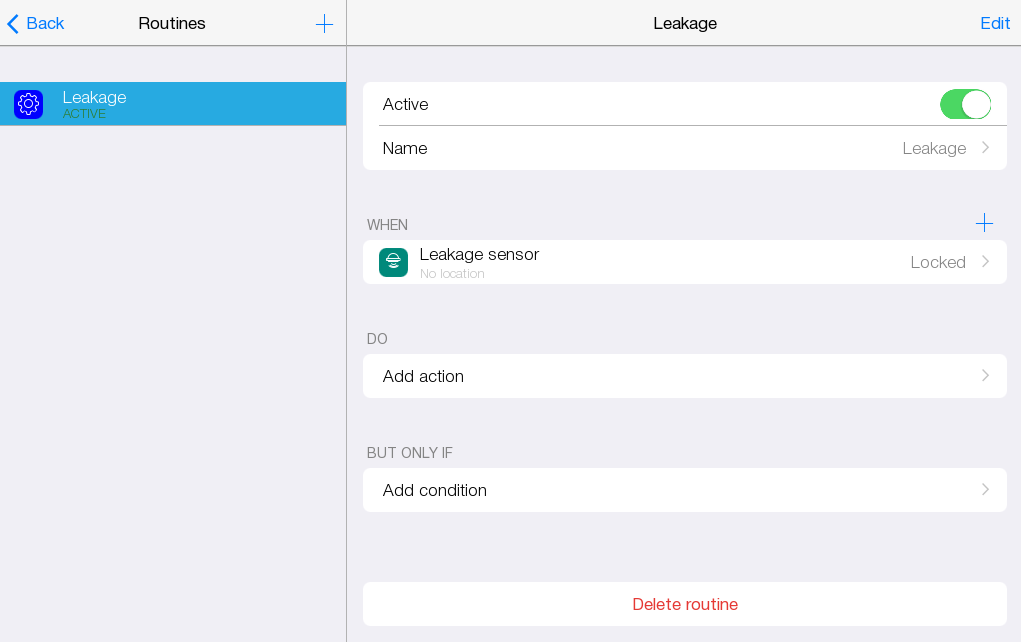
Task: Click the Add condition row chevron
Action: pos(985,490)
